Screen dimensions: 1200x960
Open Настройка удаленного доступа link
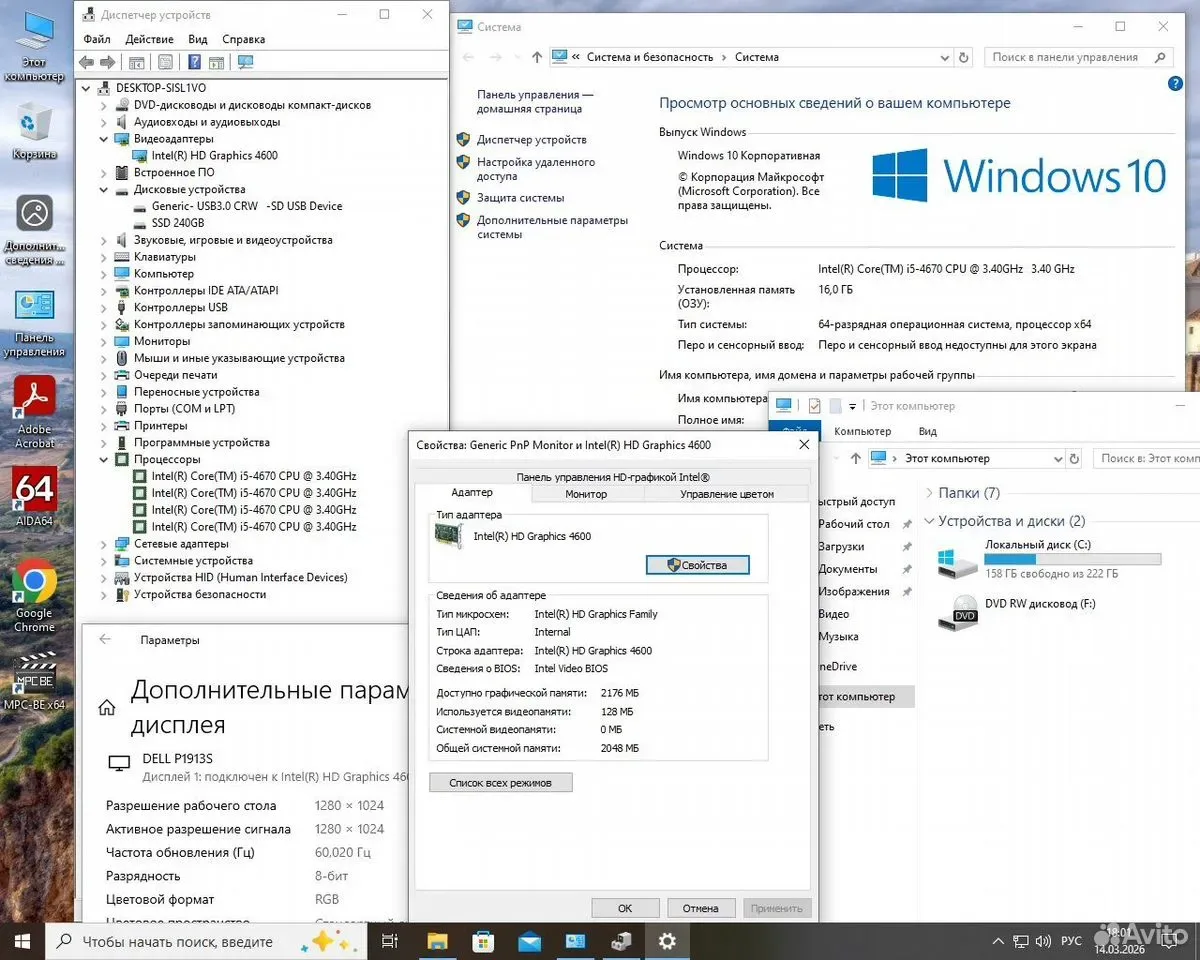click(536, 169)
